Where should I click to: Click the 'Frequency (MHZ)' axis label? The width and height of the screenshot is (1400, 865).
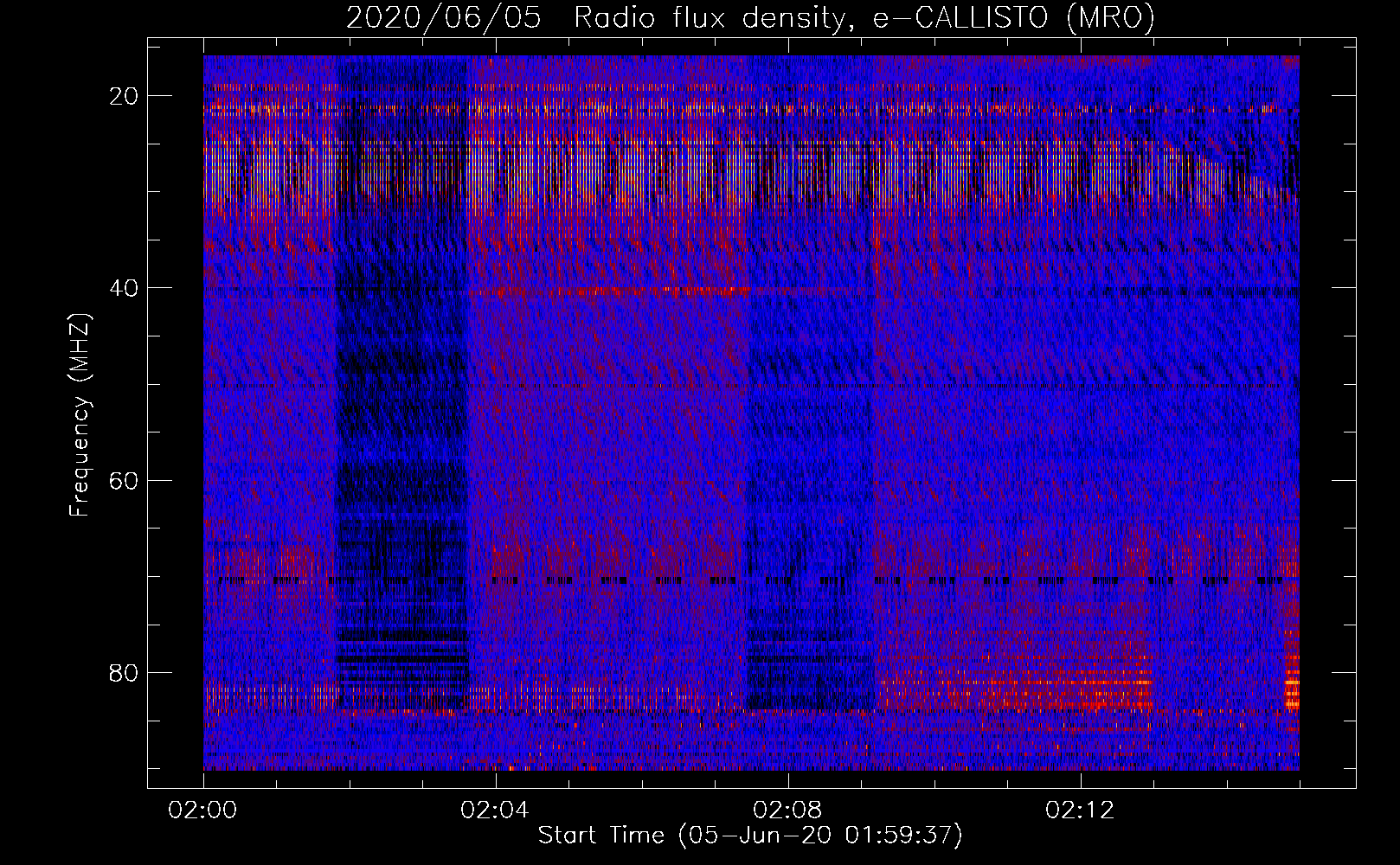pos(80,415)
